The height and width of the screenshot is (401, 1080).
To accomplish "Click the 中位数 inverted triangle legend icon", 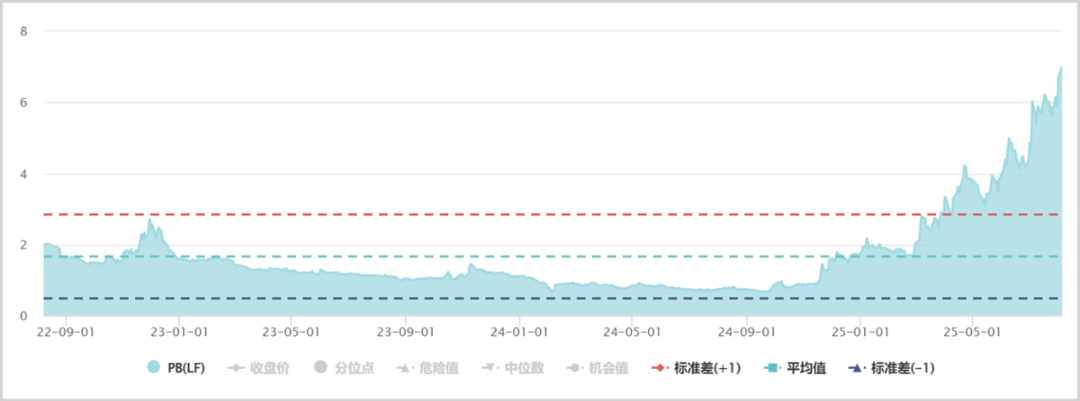I will pos(491,368).
